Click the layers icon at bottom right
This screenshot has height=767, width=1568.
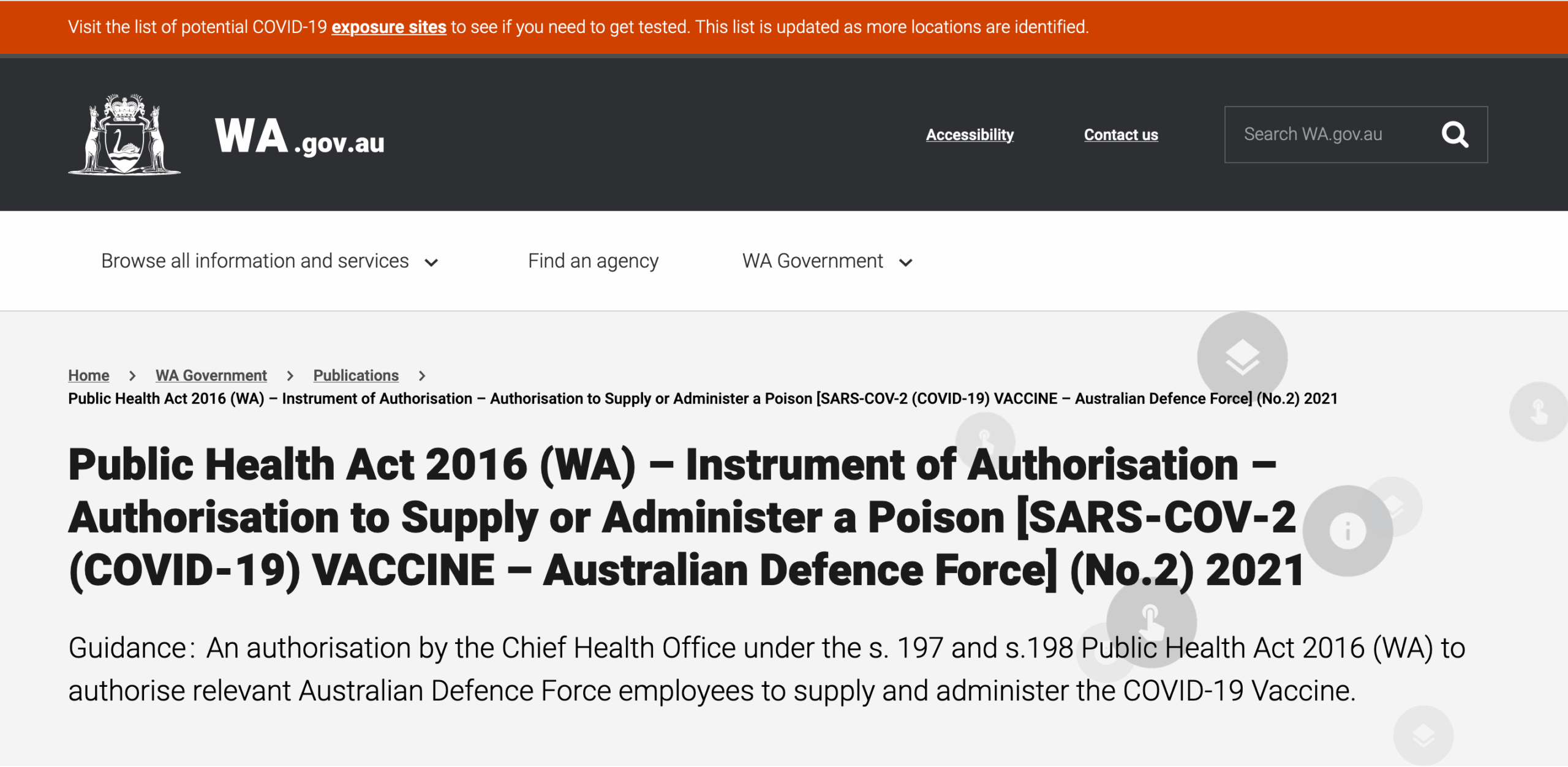[x=1423, y=735]
